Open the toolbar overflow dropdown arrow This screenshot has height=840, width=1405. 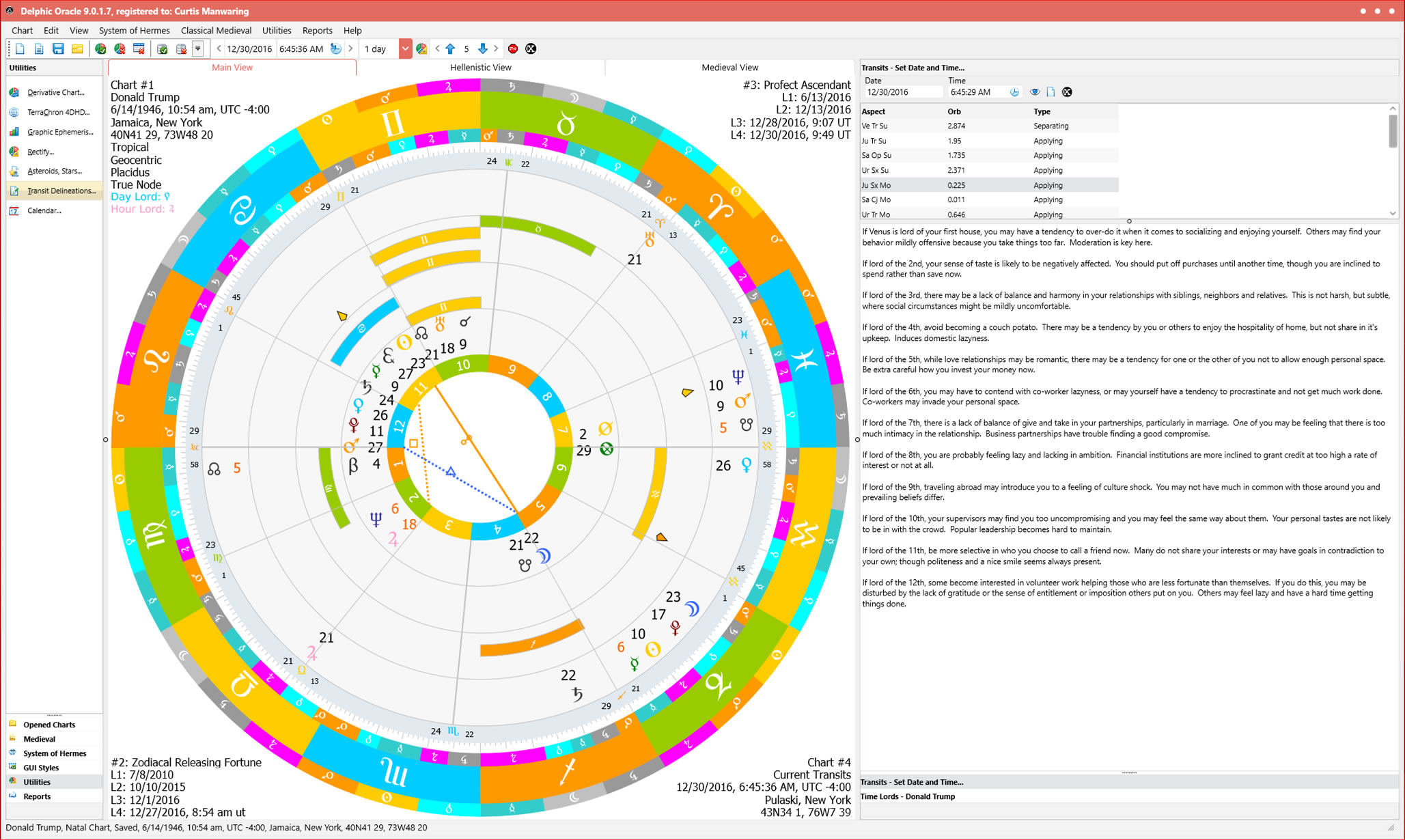(x=198, y=49)
